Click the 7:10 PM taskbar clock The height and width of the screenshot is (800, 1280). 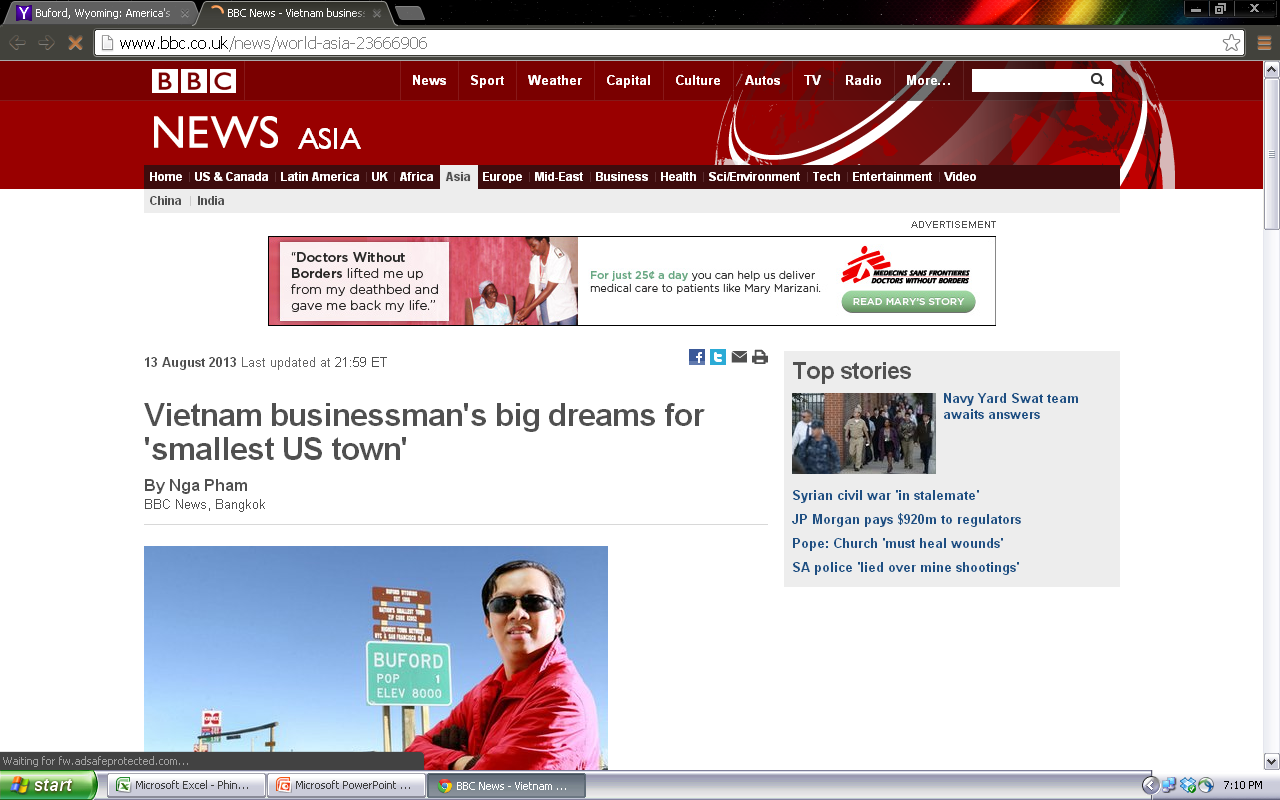tap(1243, 785)
